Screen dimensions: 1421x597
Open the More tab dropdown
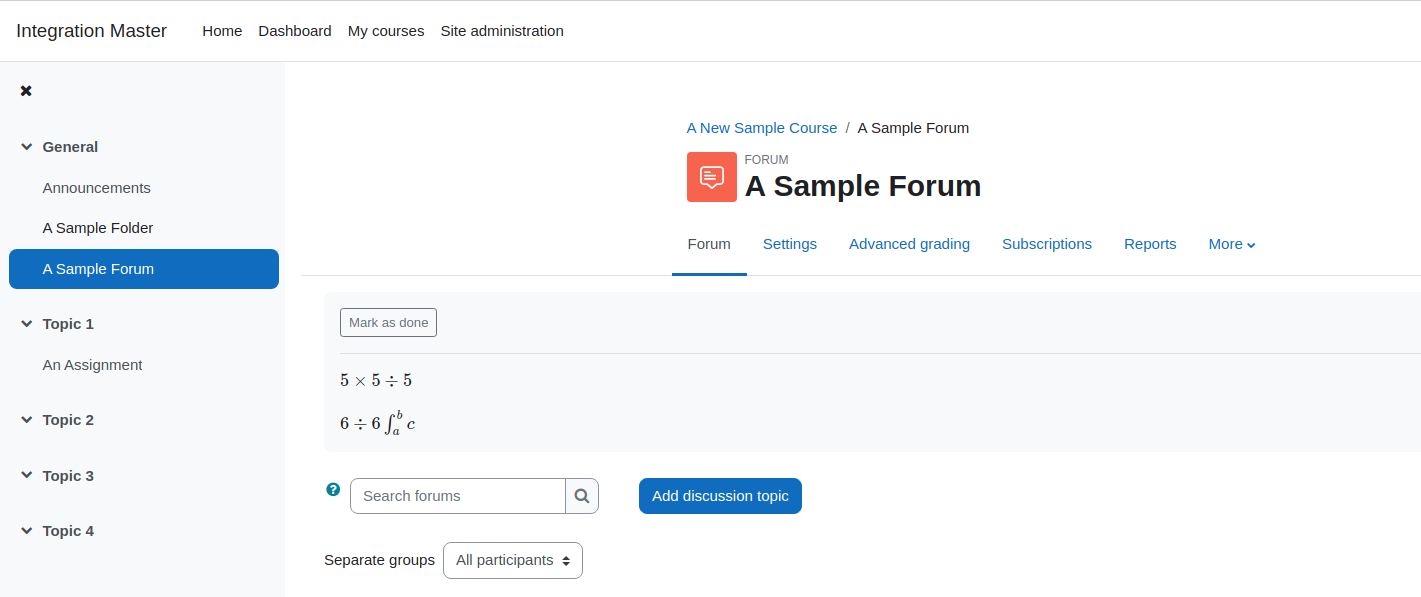click(x=1232, y=244)
